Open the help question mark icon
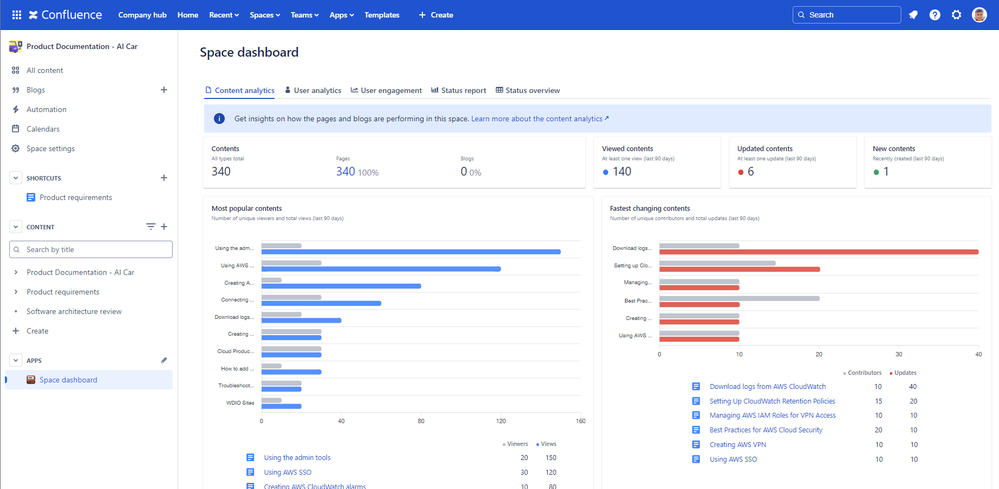The height and width of the screenshot is (489, 999). (935, 15)
